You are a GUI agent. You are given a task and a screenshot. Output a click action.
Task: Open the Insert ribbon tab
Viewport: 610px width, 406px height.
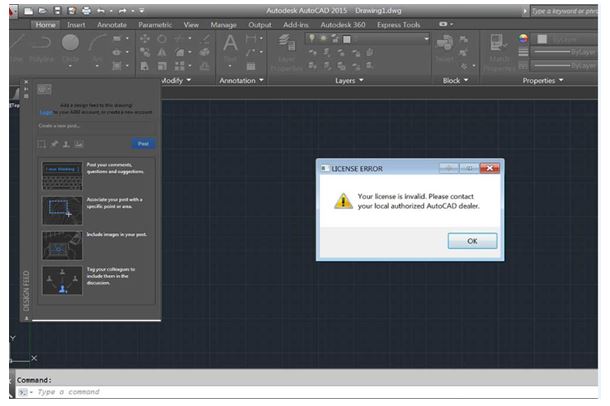[x=76, y=24]
